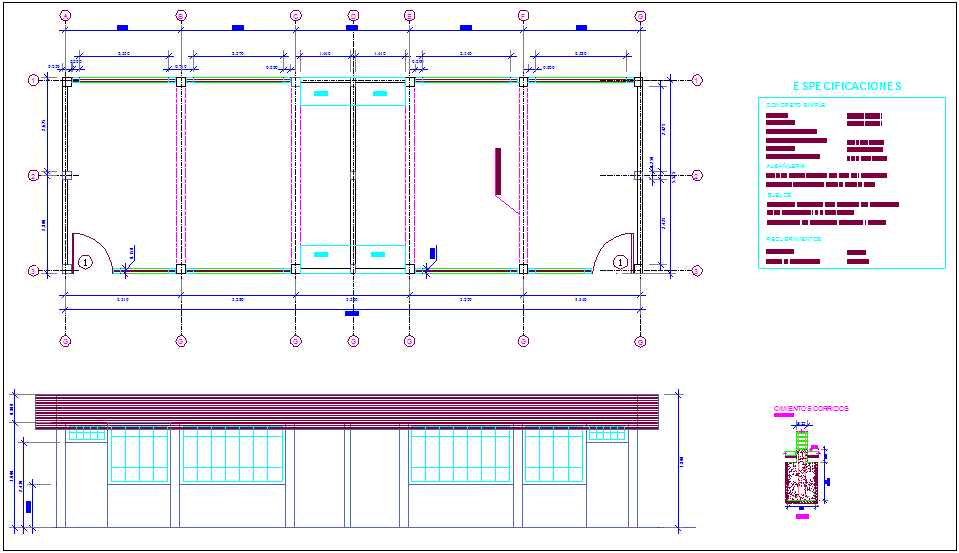Click the top right column grid bubble
This screenshot has width=959, height=553.
pos(640,16)
